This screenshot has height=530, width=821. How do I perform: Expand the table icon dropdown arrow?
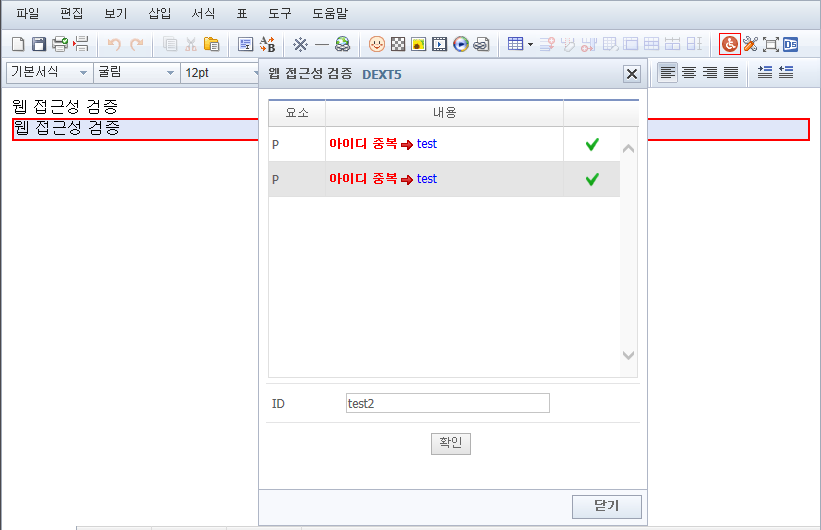(x=530, y=45)
